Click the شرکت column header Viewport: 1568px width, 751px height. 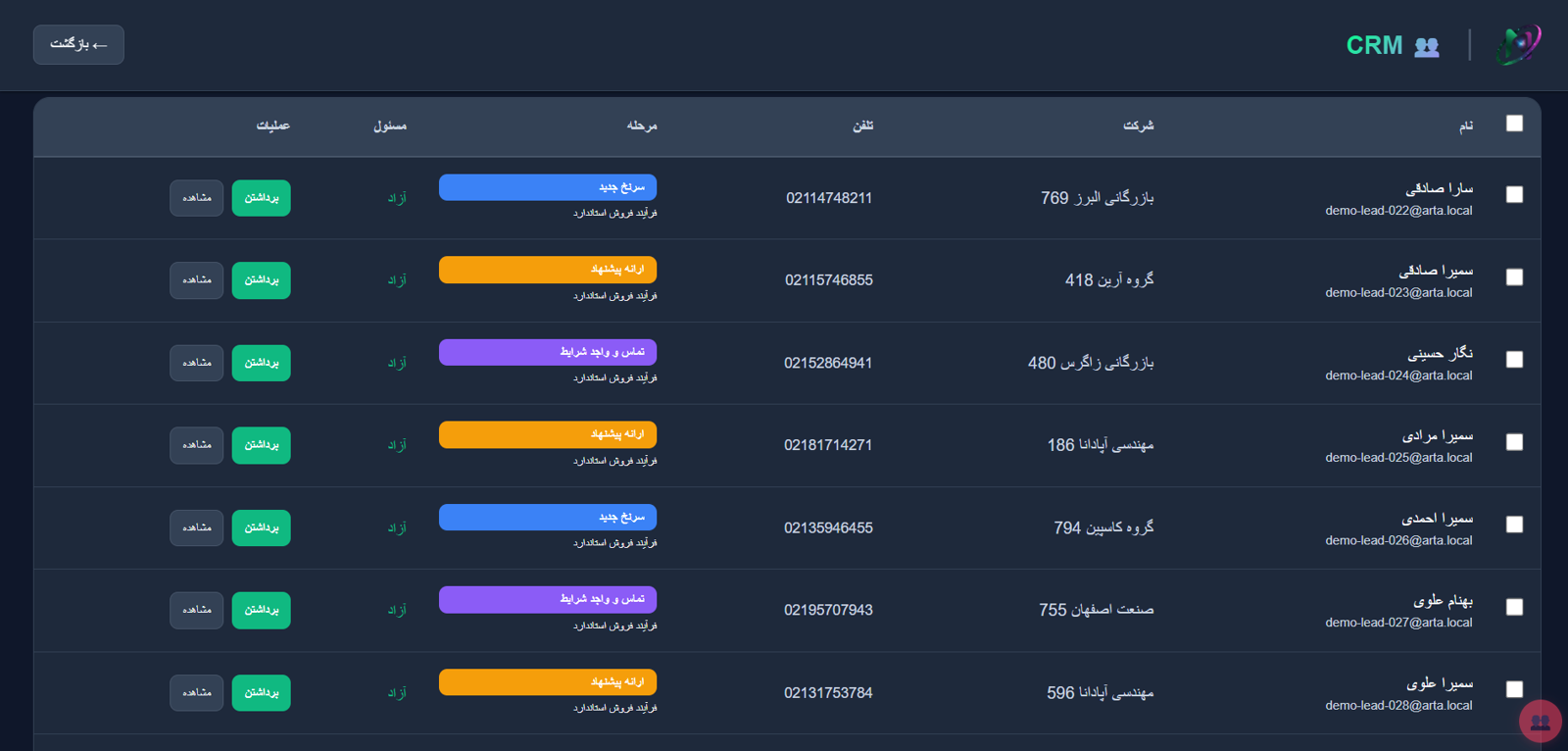click(x=1138, y=125)
